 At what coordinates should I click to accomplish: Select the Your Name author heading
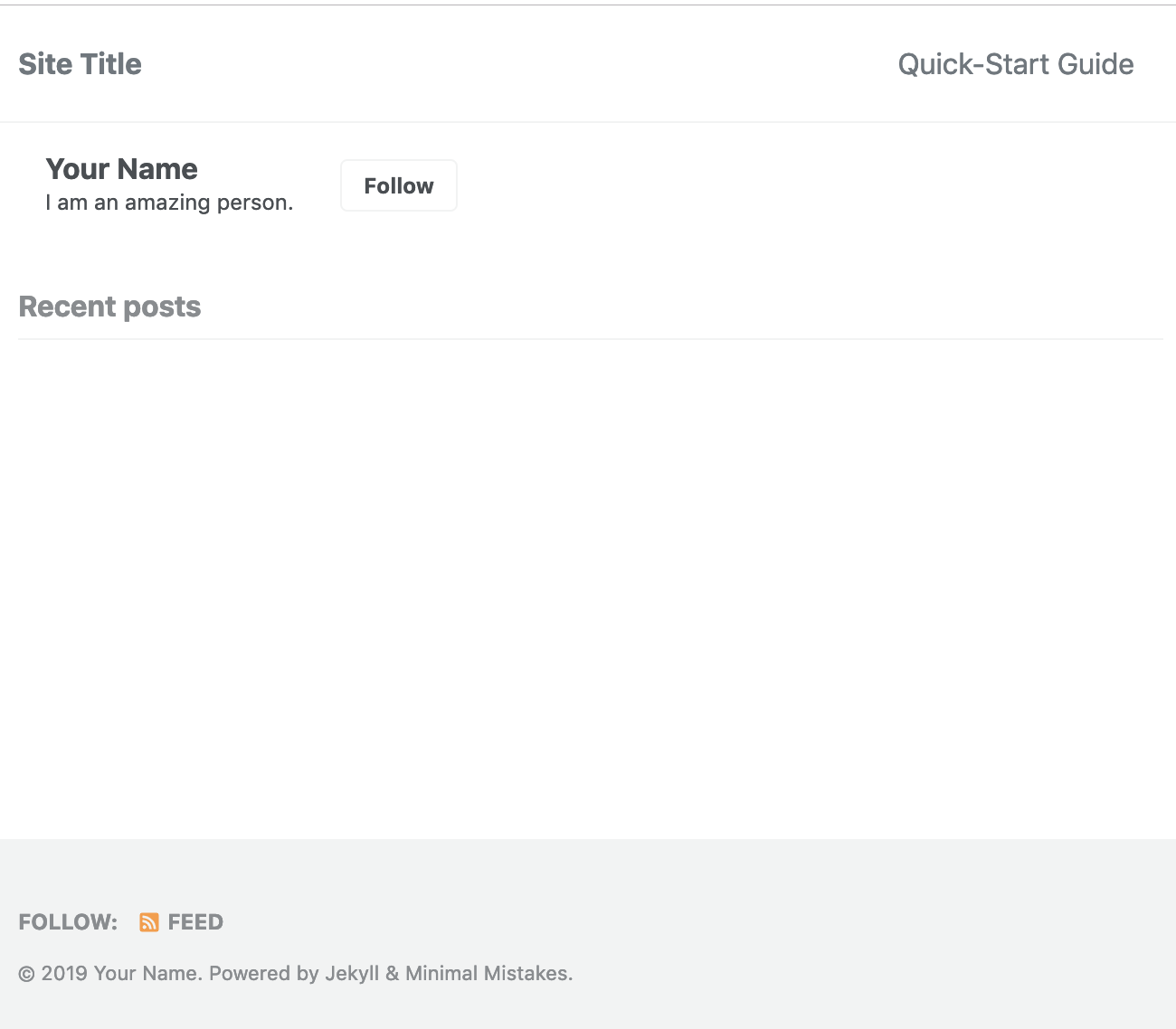click(121, 169)
